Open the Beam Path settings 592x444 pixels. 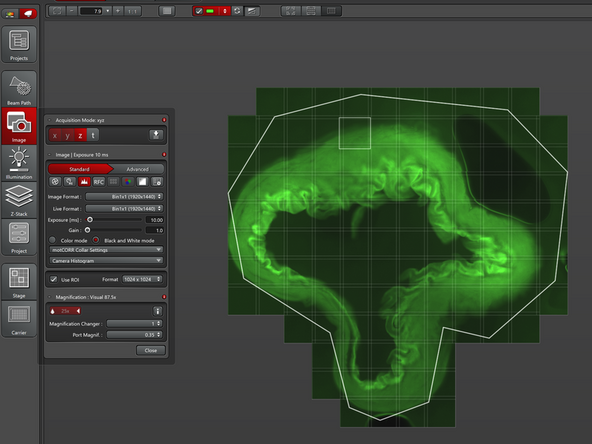click(19, 88)
